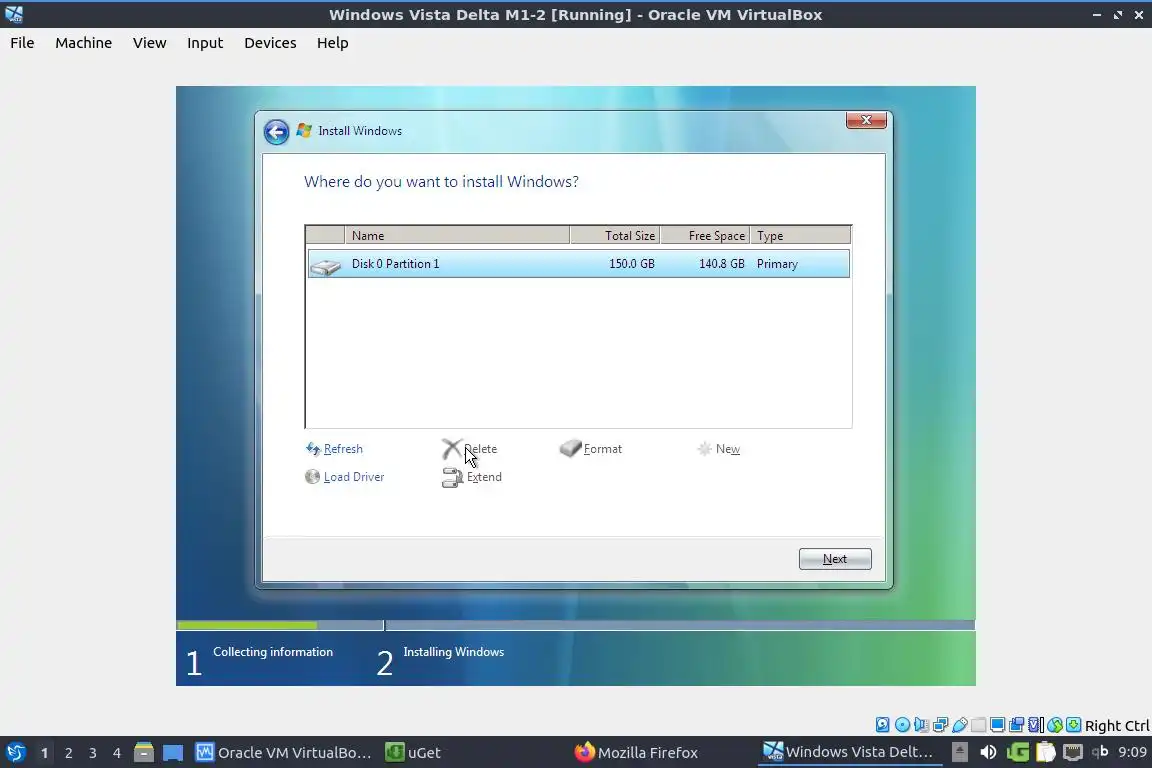
Task: Click the CPU virtualization status icon
Action: [1035, 725]
